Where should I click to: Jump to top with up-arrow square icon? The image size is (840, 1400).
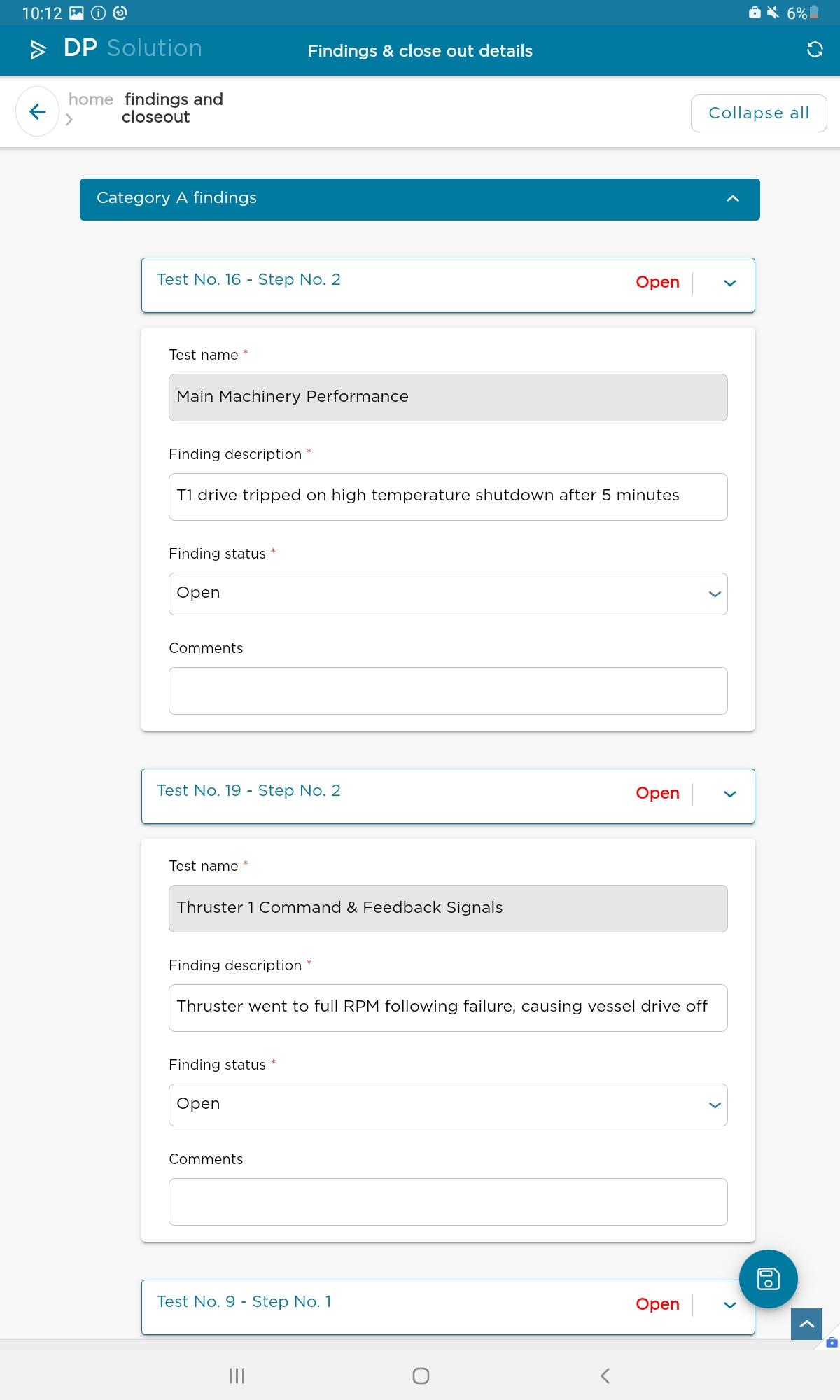tap(806, 1324)
